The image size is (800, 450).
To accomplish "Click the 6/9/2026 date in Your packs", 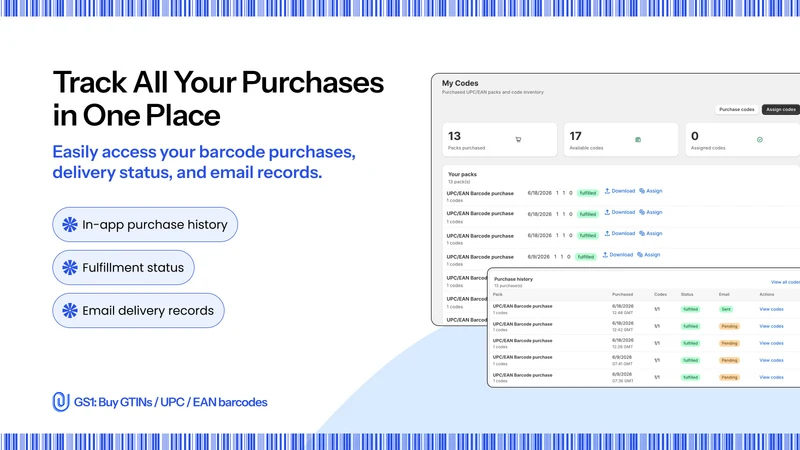I will coord(538,257).
